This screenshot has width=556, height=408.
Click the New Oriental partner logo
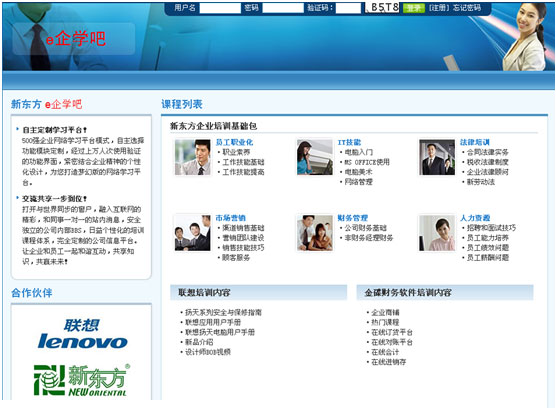click(82, 380)
